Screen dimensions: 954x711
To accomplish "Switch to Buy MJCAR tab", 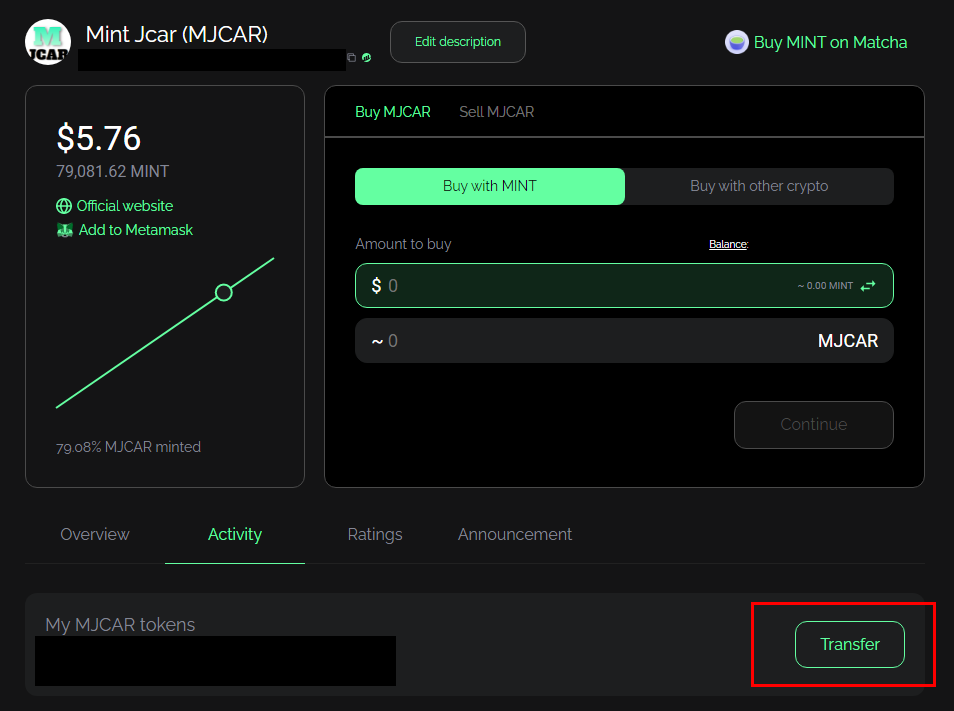I will (x=392, y=112).
